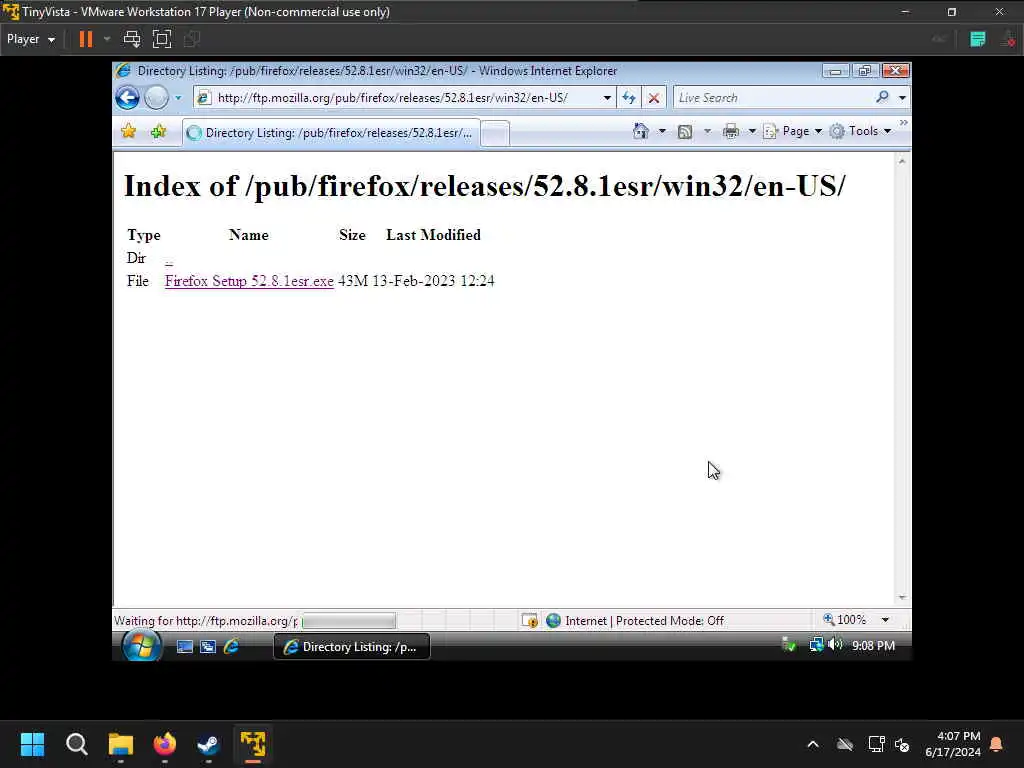Open the VMware Player menu

pos(31,39)
